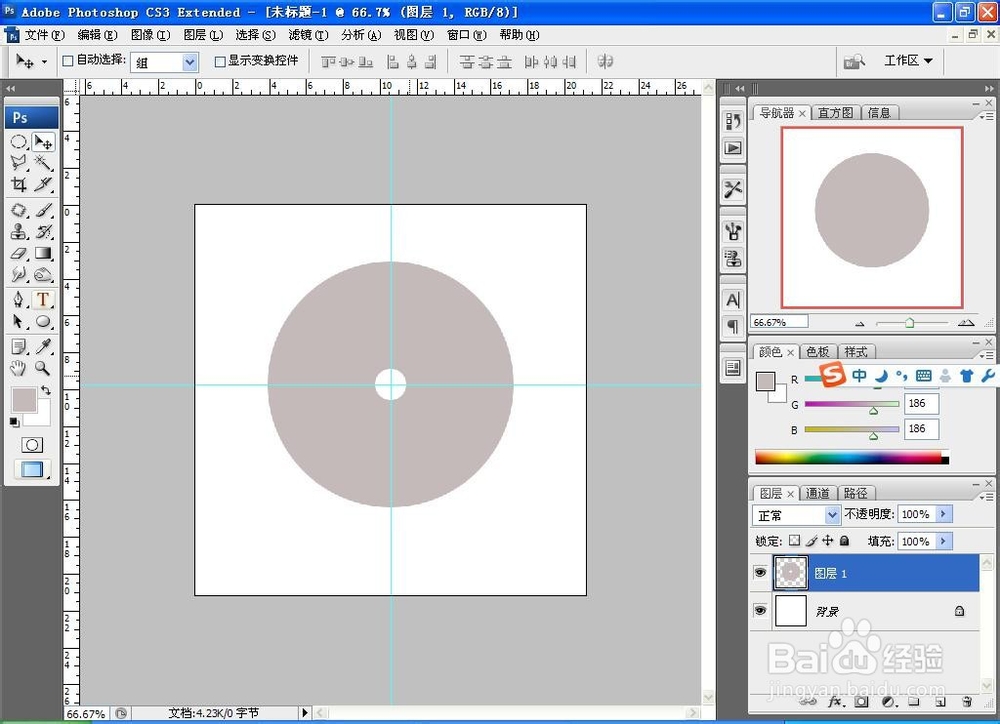
Task: Click create new group folder button
Action: 914,702
